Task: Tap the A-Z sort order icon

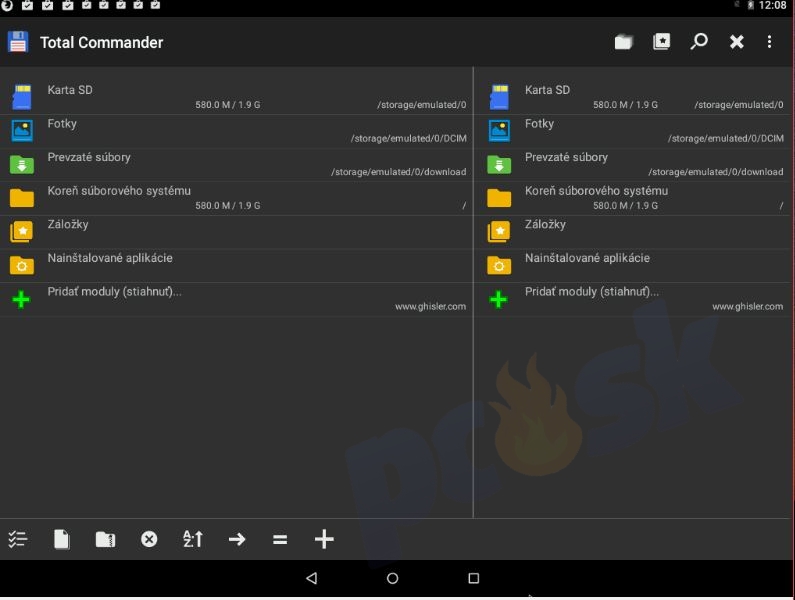Action: (x=193, y=539)
